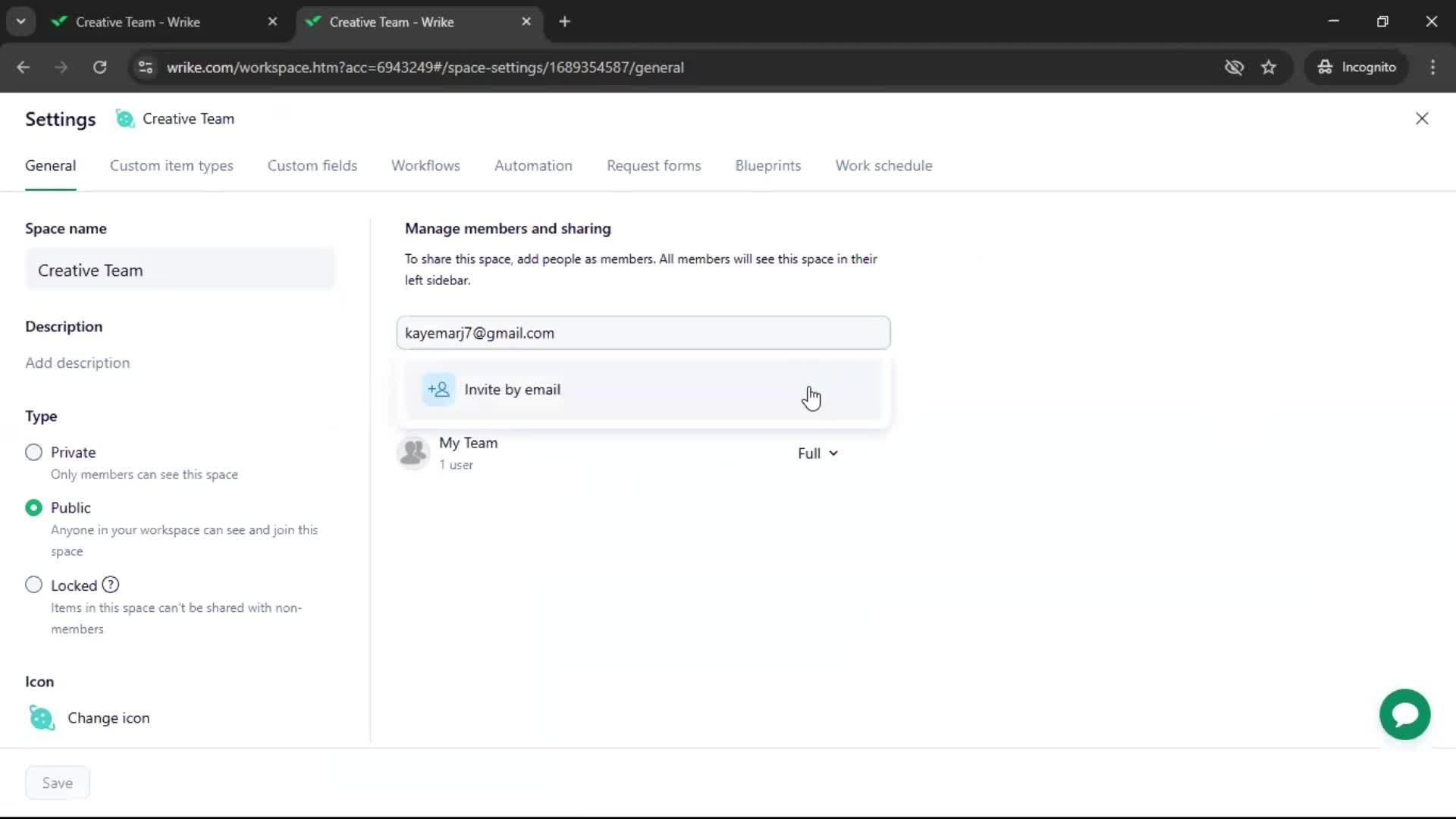Close the first Creative Team tab
Screen dimensions: 1456x819
(x=272, y=22)
